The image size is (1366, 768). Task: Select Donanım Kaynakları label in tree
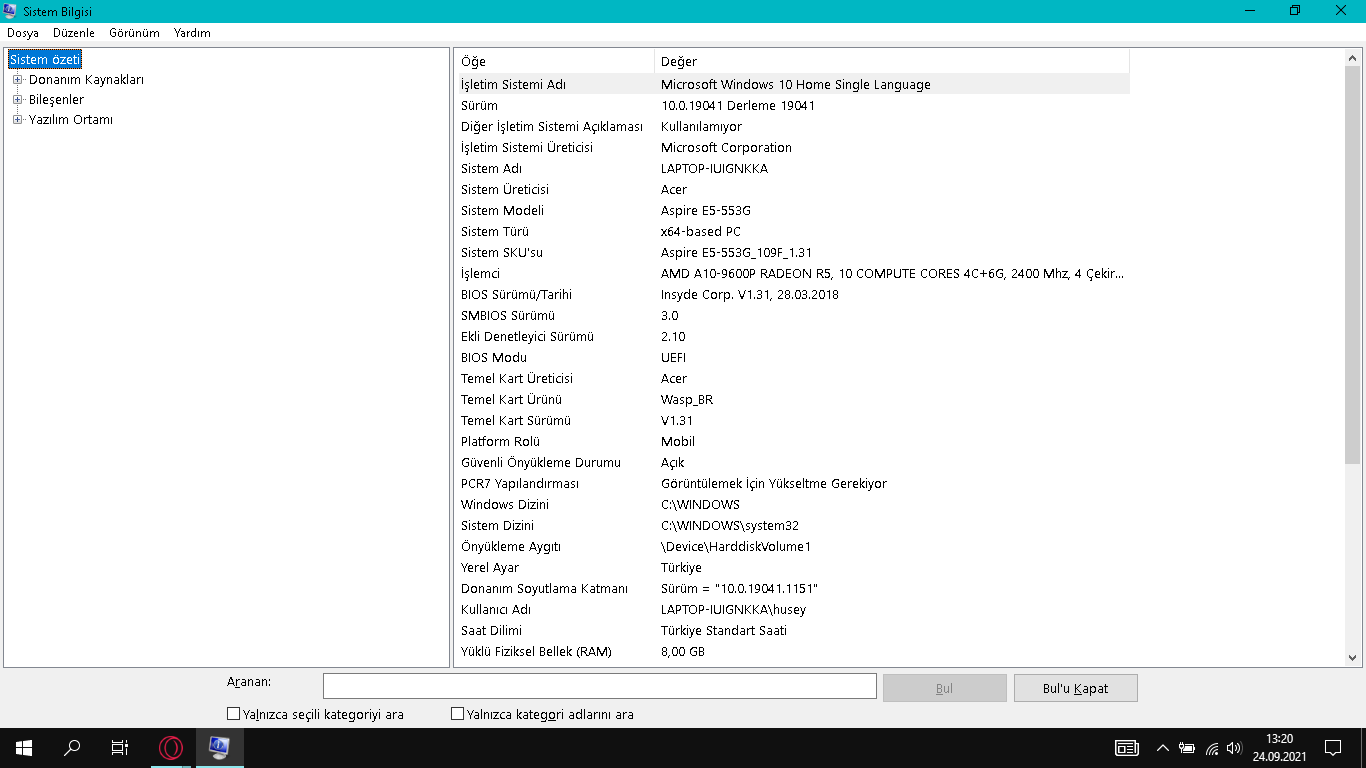coord(86,80)
